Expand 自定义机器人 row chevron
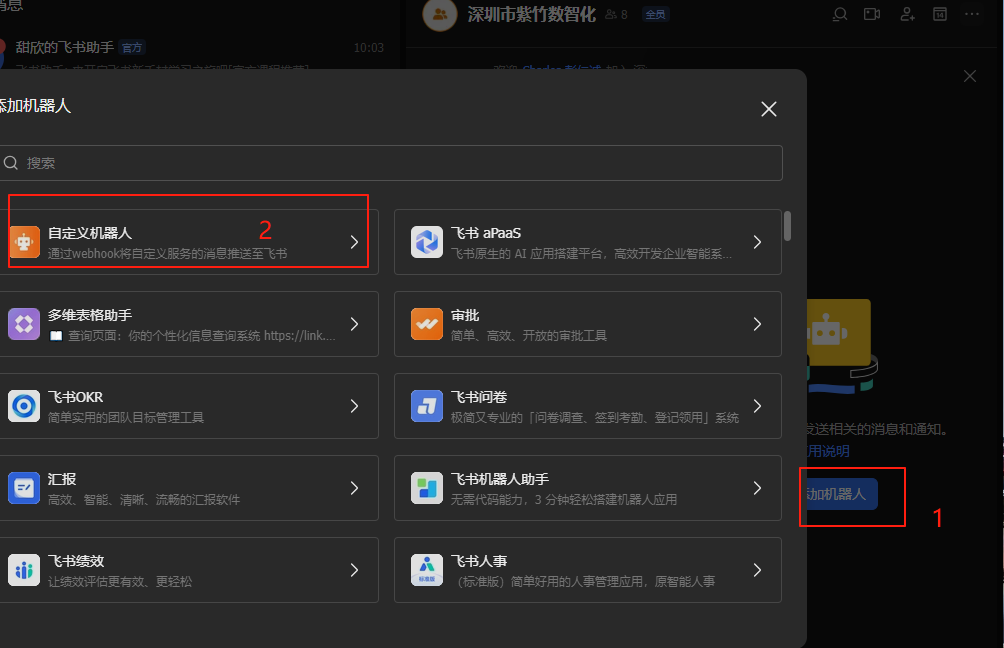Screen dimensions: 1004x648 [354, 242]
